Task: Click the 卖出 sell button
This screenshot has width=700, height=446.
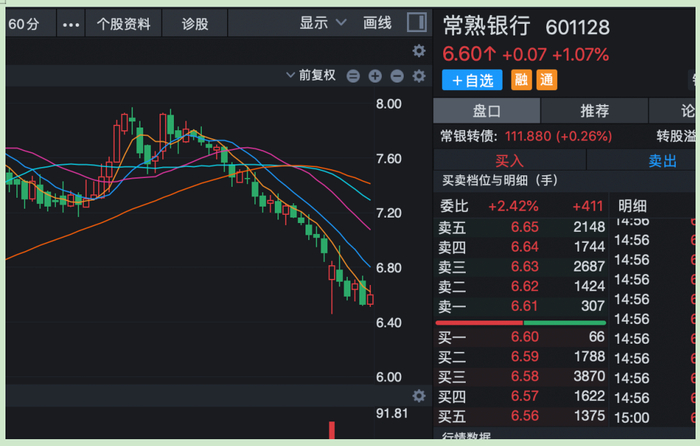Action: (662, 160)
